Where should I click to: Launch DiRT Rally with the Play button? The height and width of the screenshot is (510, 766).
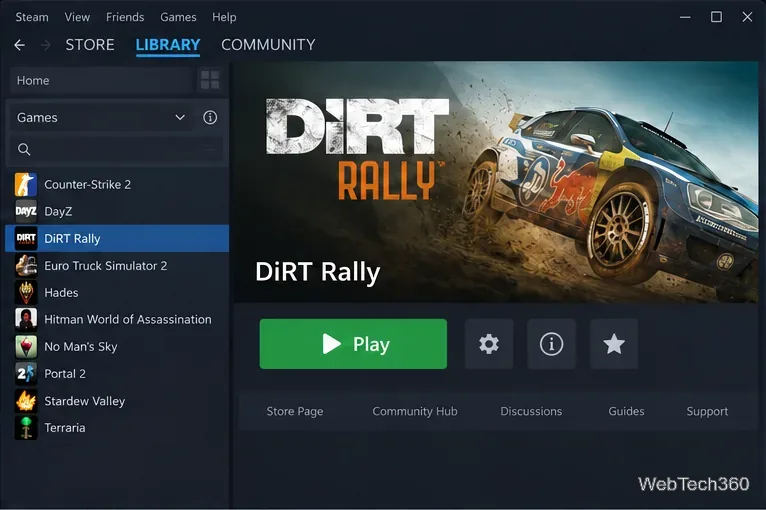353,344
